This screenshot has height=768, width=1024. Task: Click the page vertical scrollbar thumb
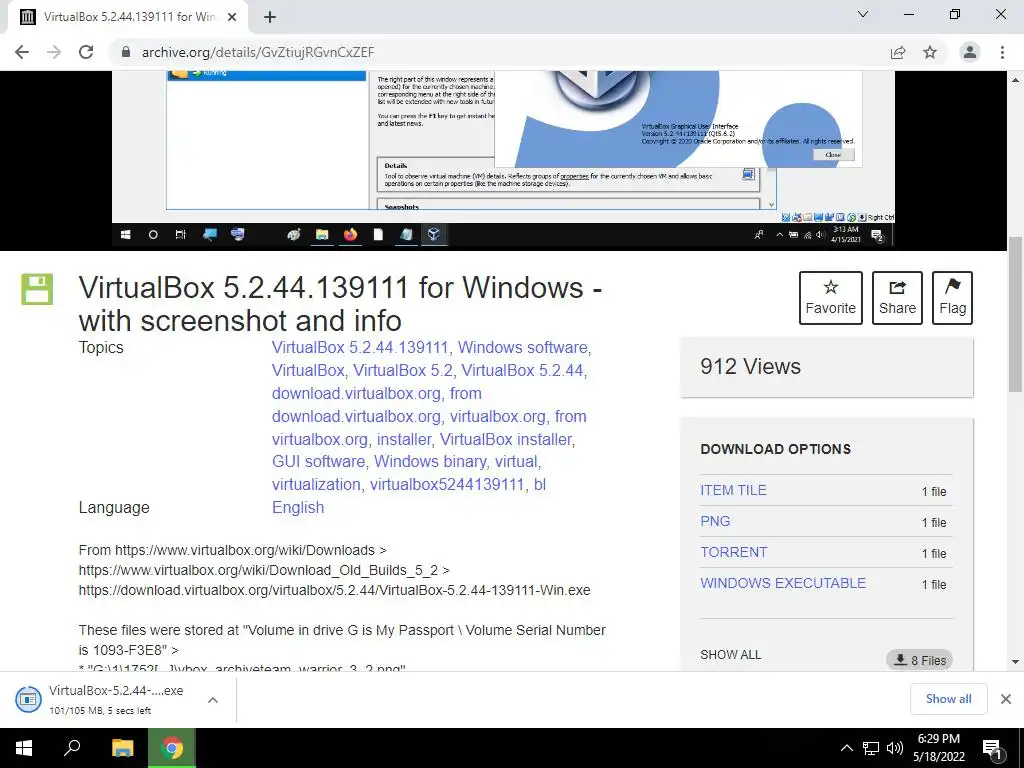pyautogui.click(x=1016, y=315)
